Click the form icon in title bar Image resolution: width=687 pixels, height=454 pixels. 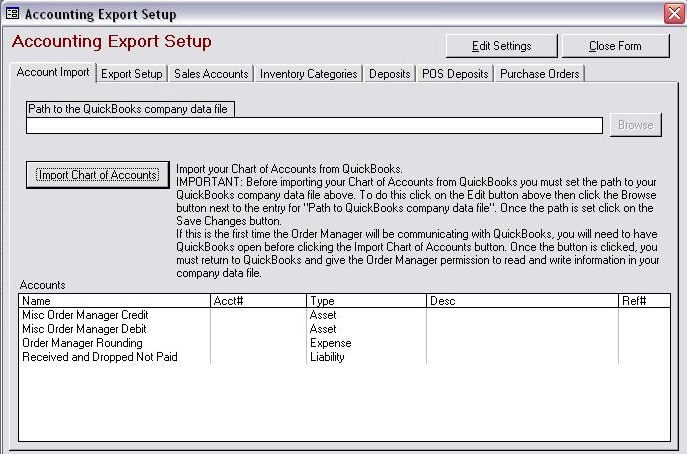(12, 14)
